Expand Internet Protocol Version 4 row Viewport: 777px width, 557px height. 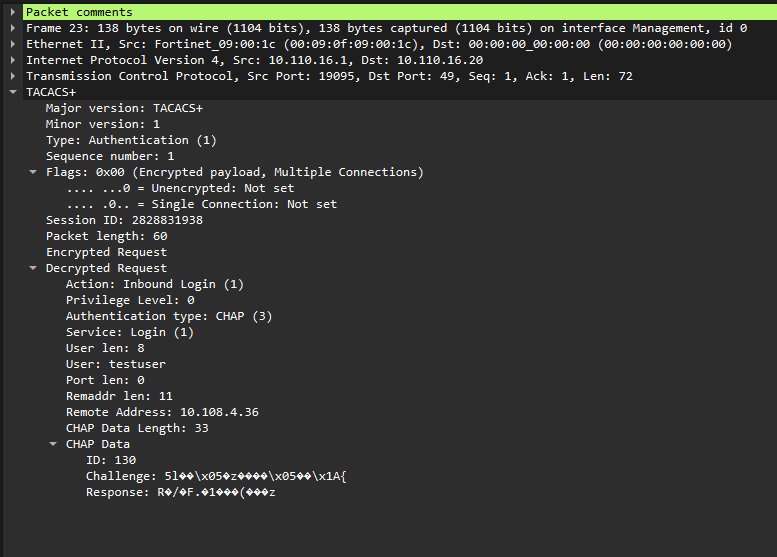pos(13,60)
